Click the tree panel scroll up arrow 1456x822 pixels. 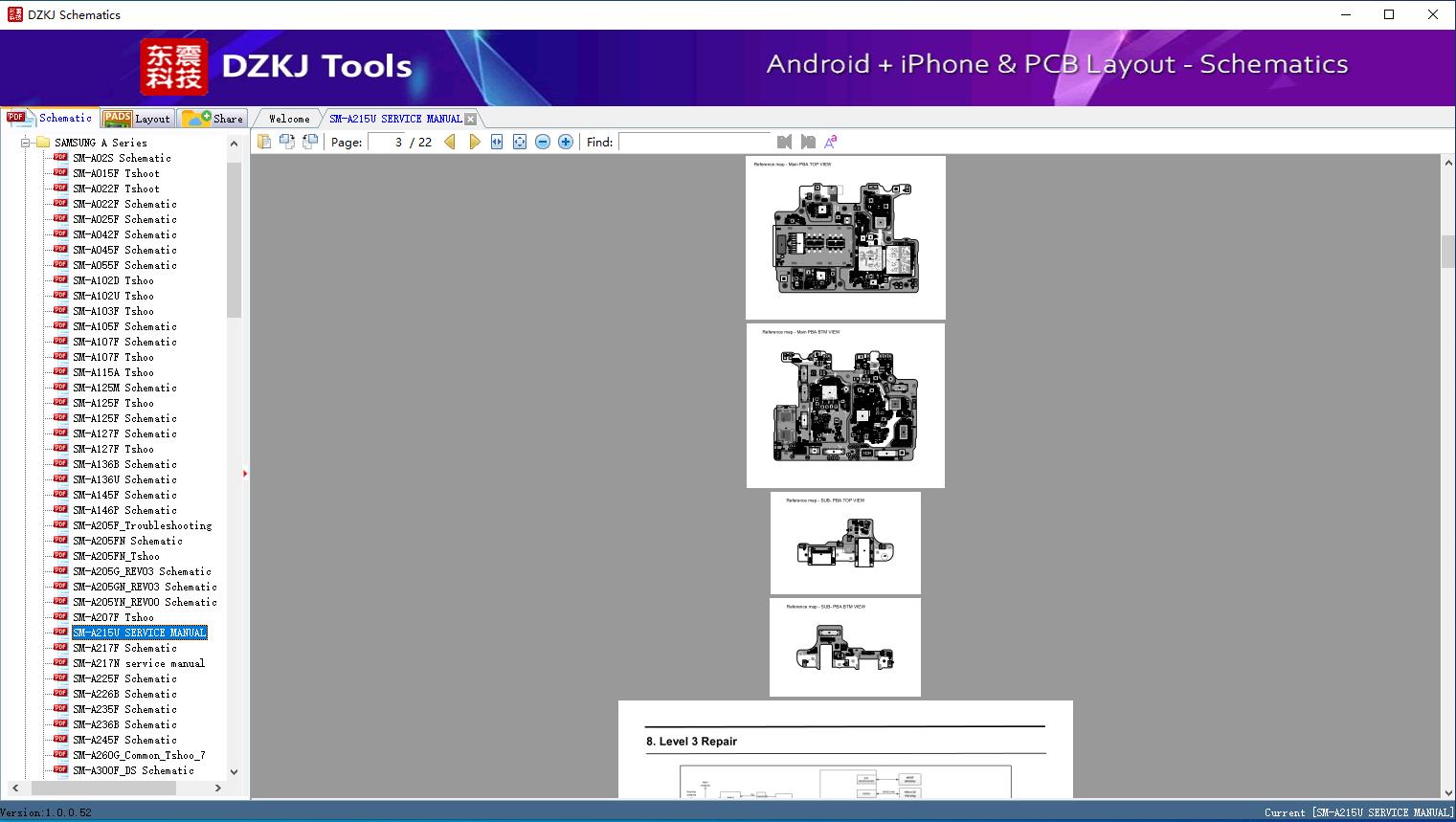pos(234,144)
